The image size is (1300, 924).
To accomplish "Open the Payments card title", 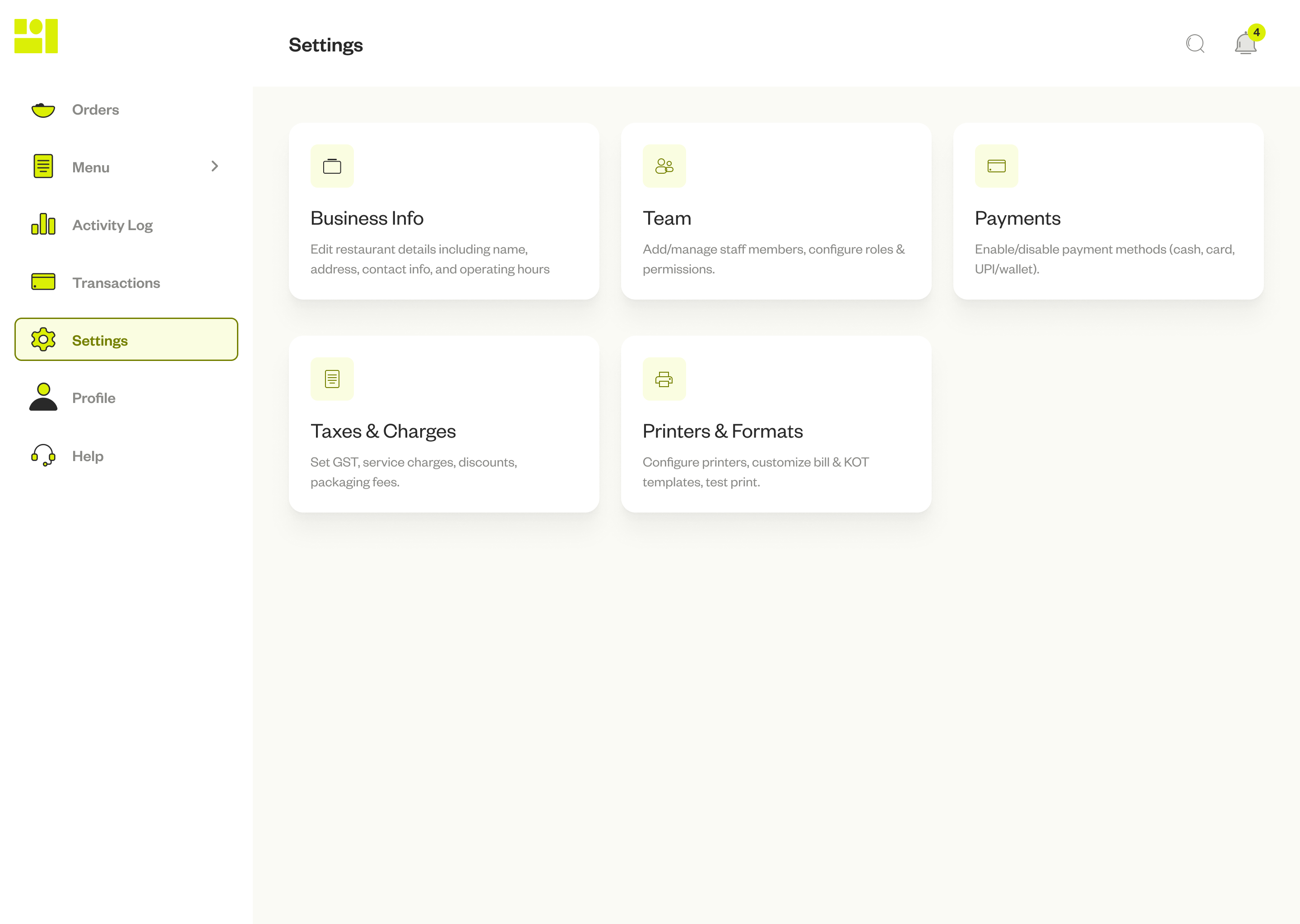I will (x=1018, y=218).
